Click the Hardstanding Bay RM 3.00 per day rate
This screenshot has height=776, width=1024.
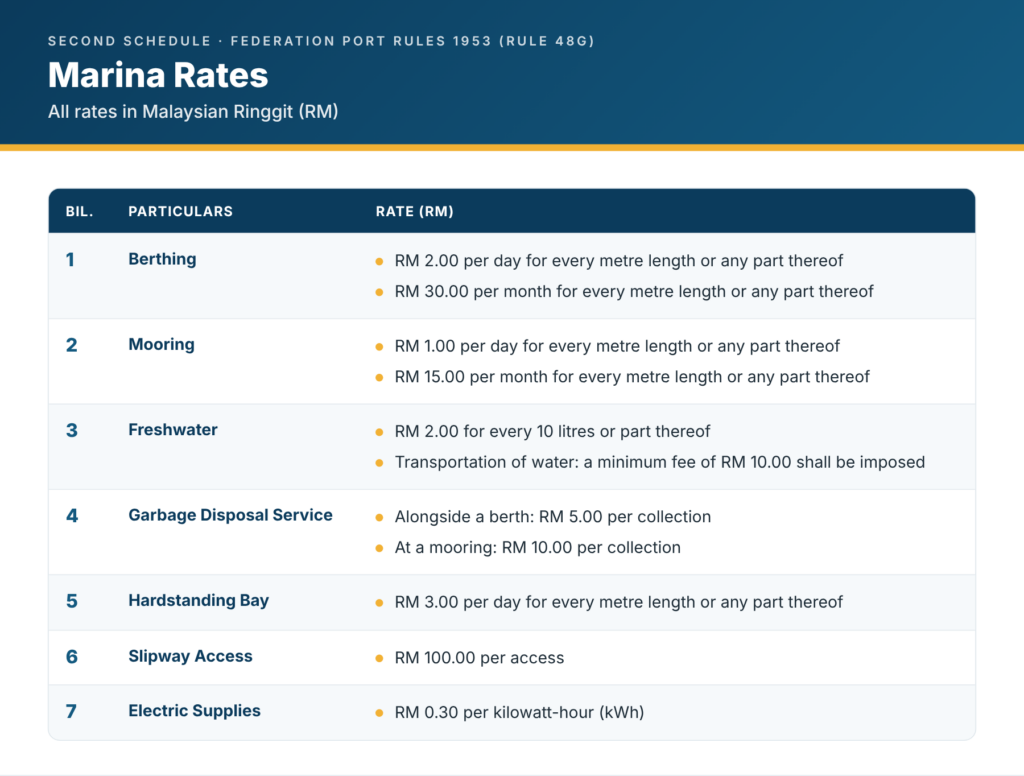coord(618,602)
